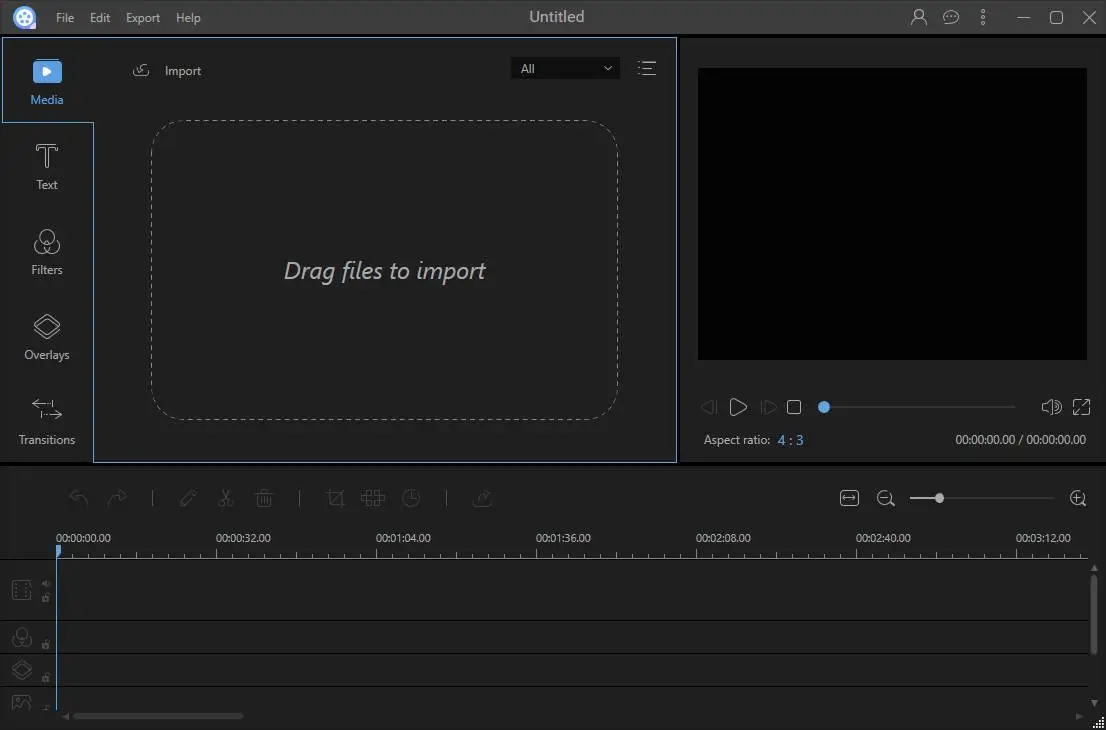Open the Filters panel
This screenshot has width=1106, height=730.
(x=47, y=252)
